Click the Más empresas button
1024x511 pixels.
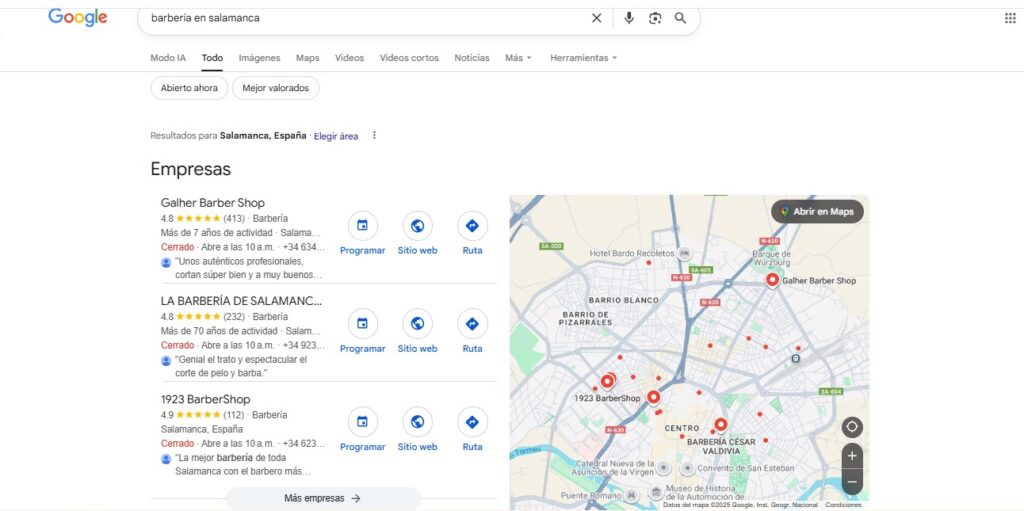pyautogui.click(x=322, y=498)
